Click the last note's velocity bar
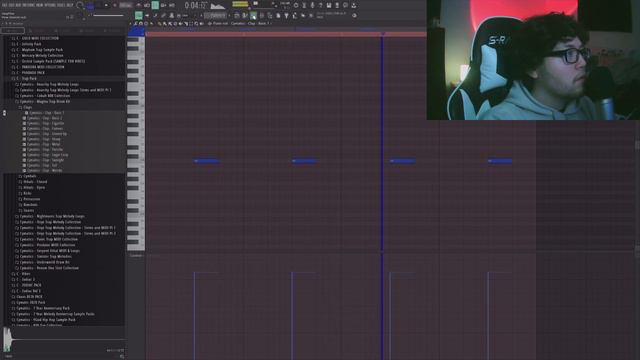This screenshot has height=360, width=640. click(x=488, y=316)
